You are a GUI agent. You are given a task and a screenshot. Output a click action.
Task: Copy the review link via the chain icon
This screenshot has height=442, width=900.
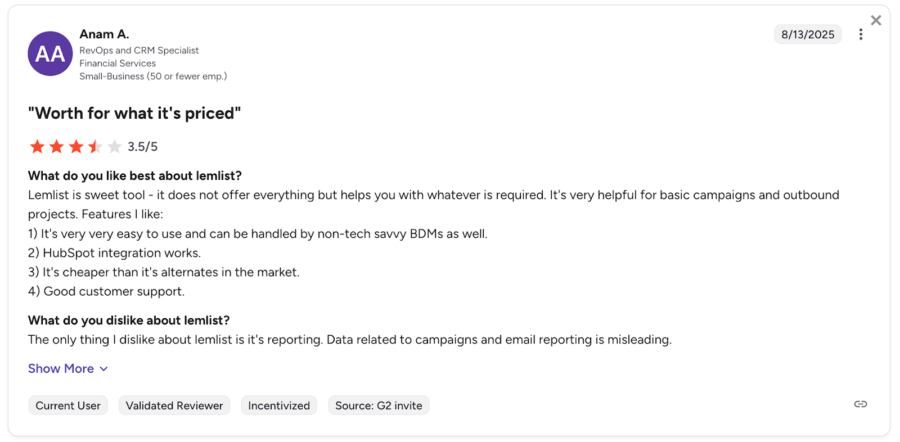tap(860, 404)
